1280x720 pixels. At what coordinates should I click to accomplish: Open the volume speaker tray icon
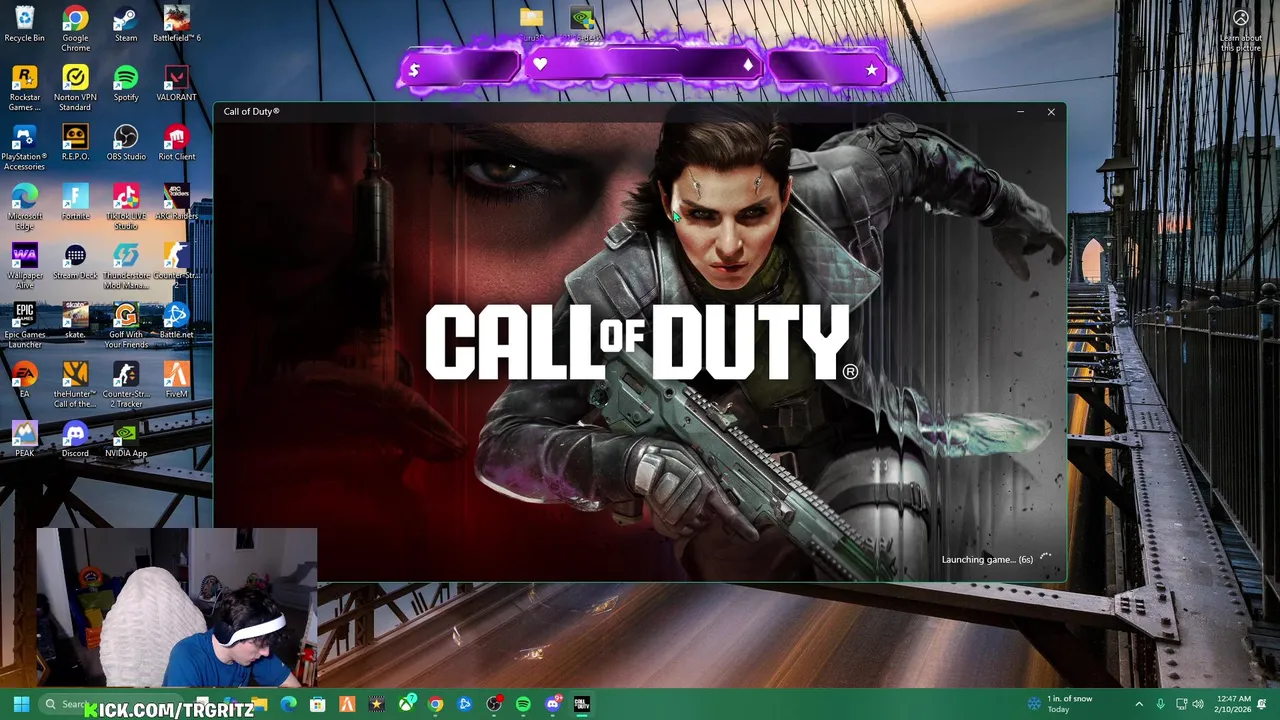tap(1198, 704)
